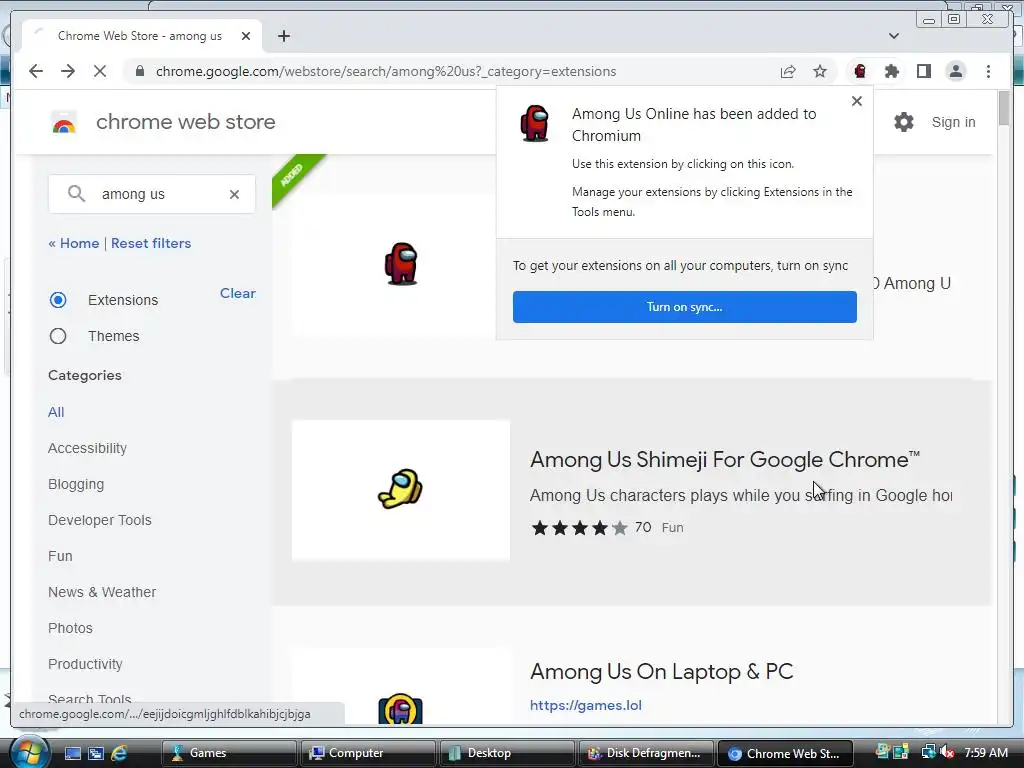This screenshot has height=768, width=1024.
Task: View site information lock icon
Action: click(x=139, y=71)
